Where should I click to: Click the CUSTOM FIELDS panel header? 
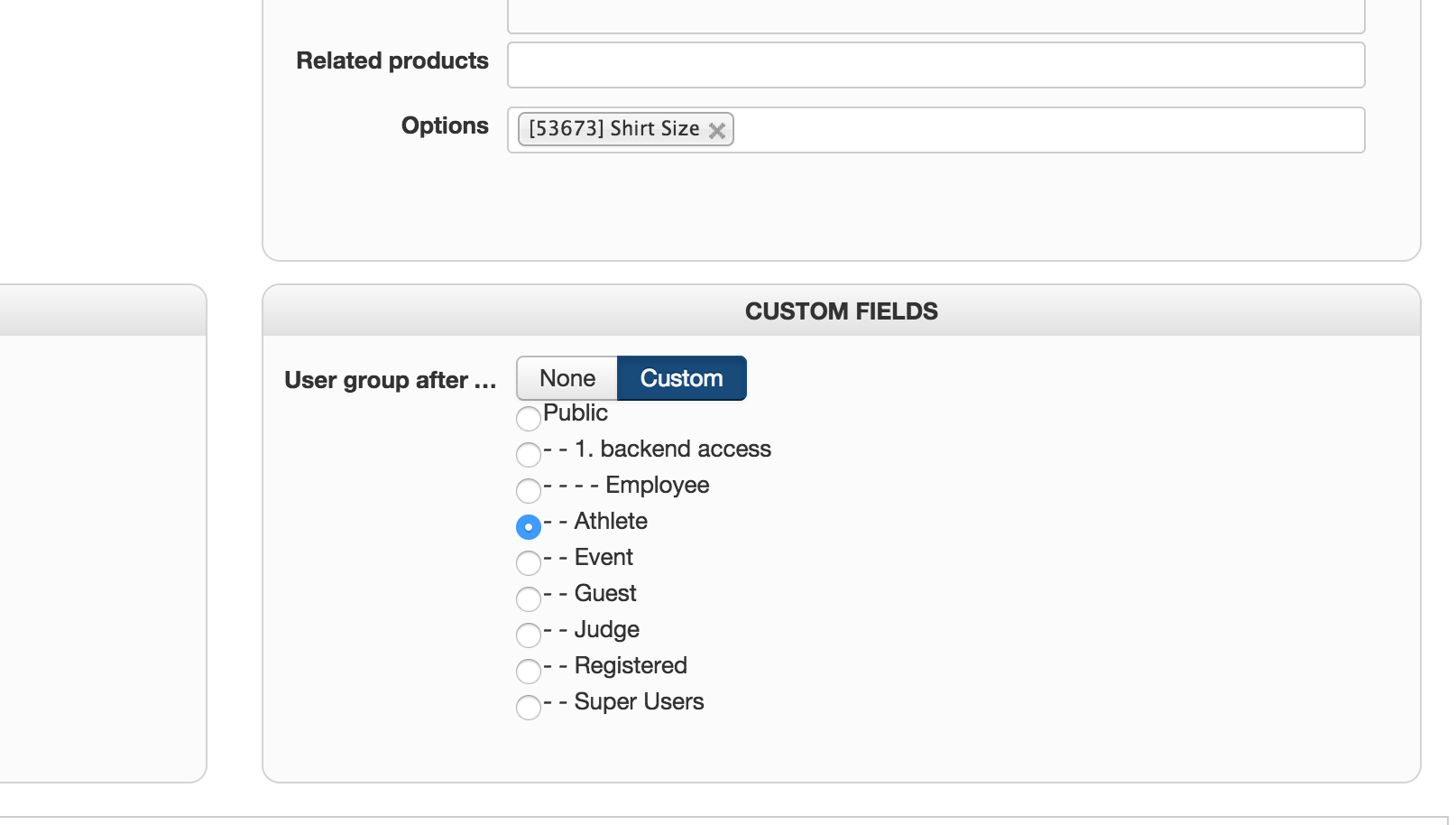pyautogui.click(x=841, y=311)
